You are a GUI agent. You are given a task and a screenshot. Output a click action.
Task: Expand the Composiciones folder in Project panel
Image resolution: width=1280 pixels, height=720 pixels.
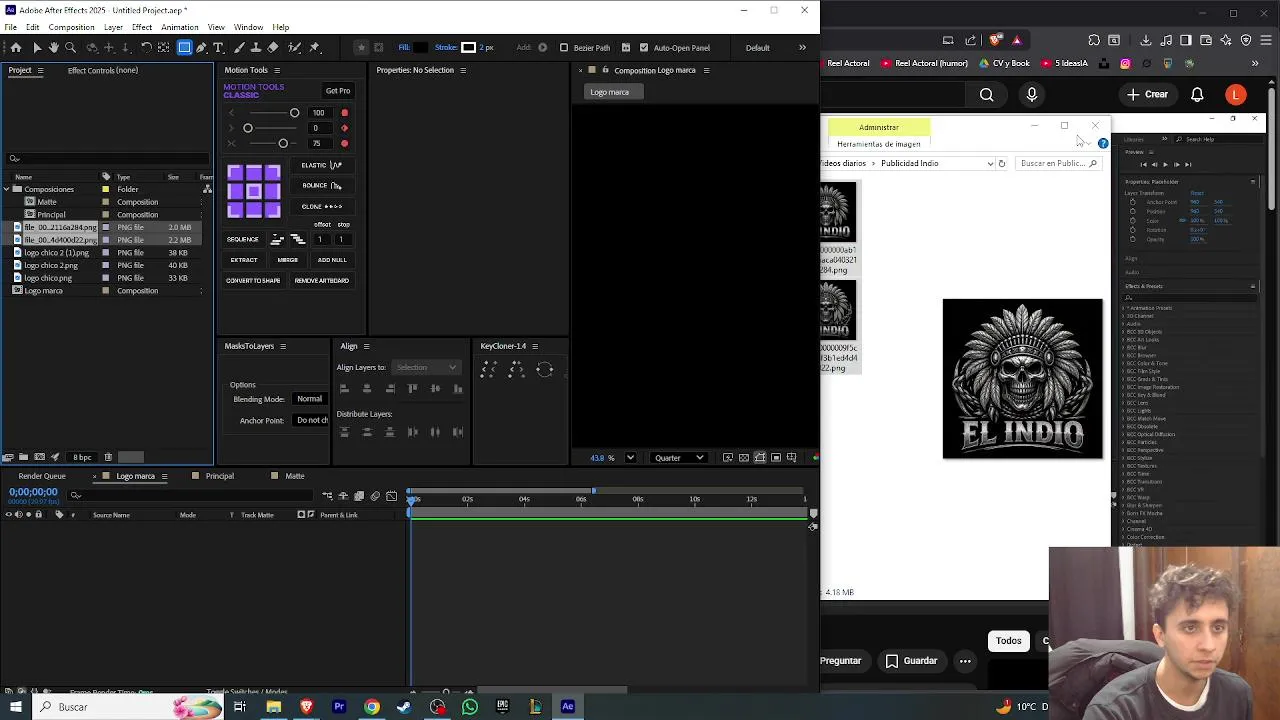(6, 189)
